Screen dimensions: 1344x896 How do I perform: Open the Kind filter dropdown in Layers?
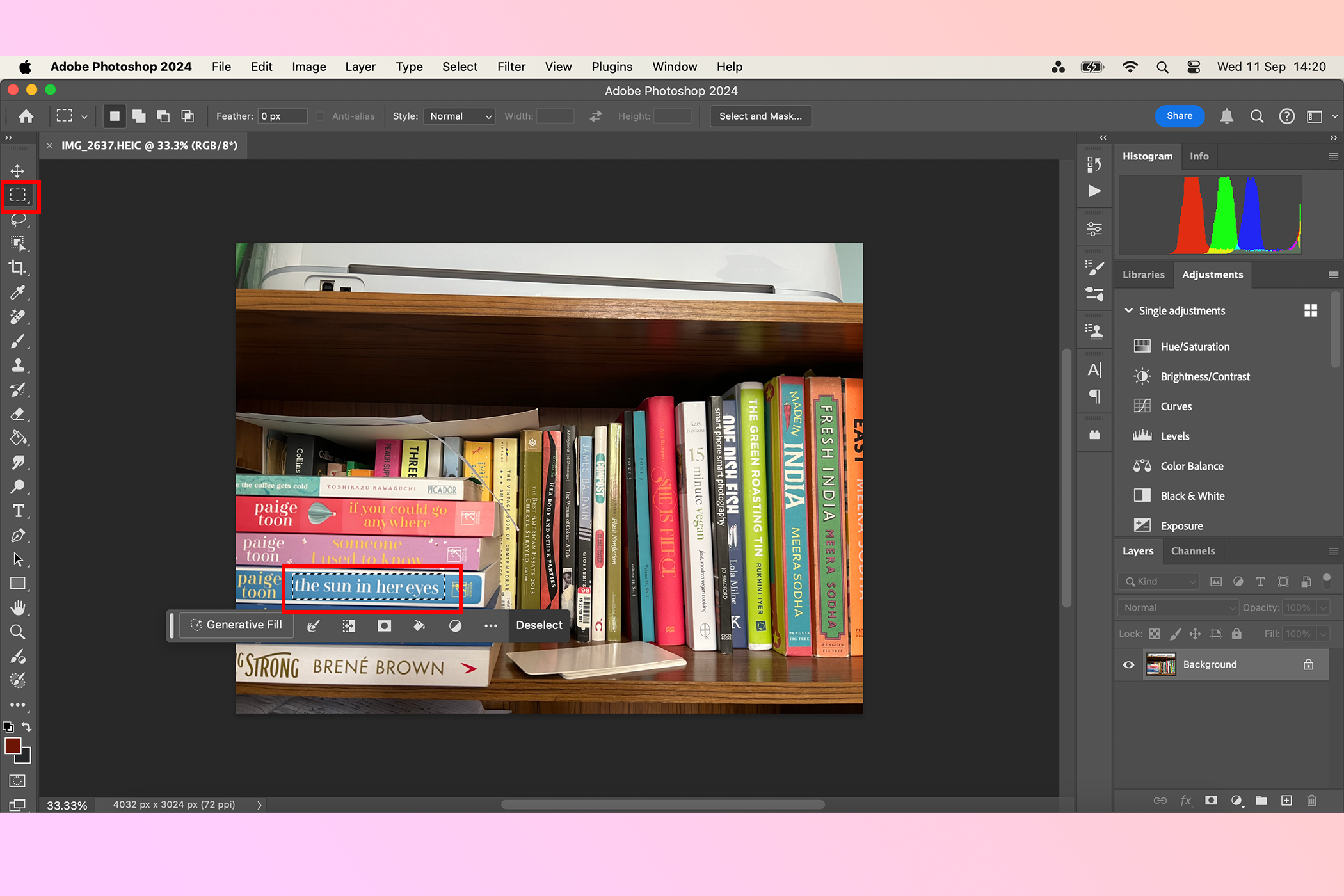pos(1158,581)
